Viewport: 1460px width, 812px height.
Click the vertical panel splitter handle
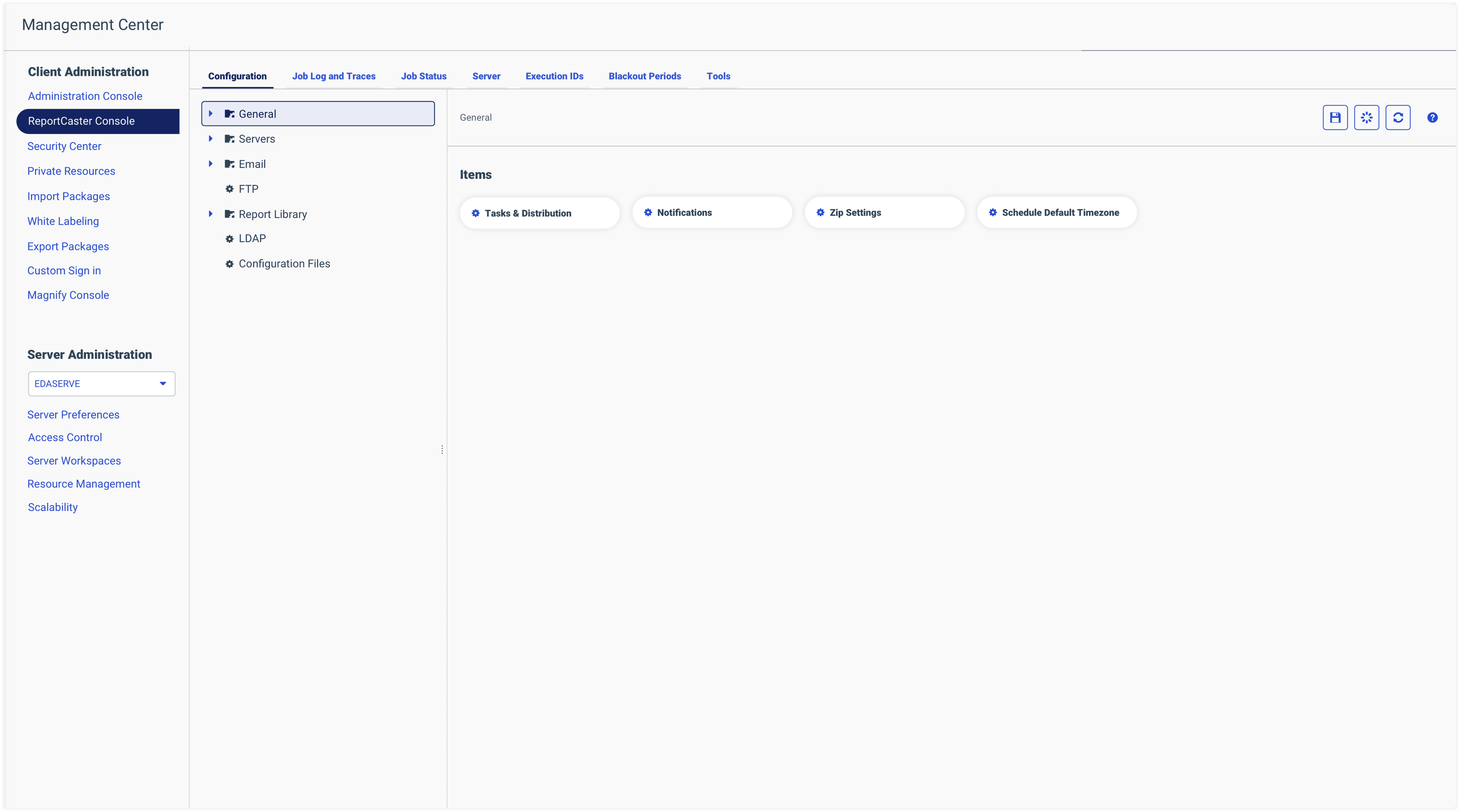(442, 449)
